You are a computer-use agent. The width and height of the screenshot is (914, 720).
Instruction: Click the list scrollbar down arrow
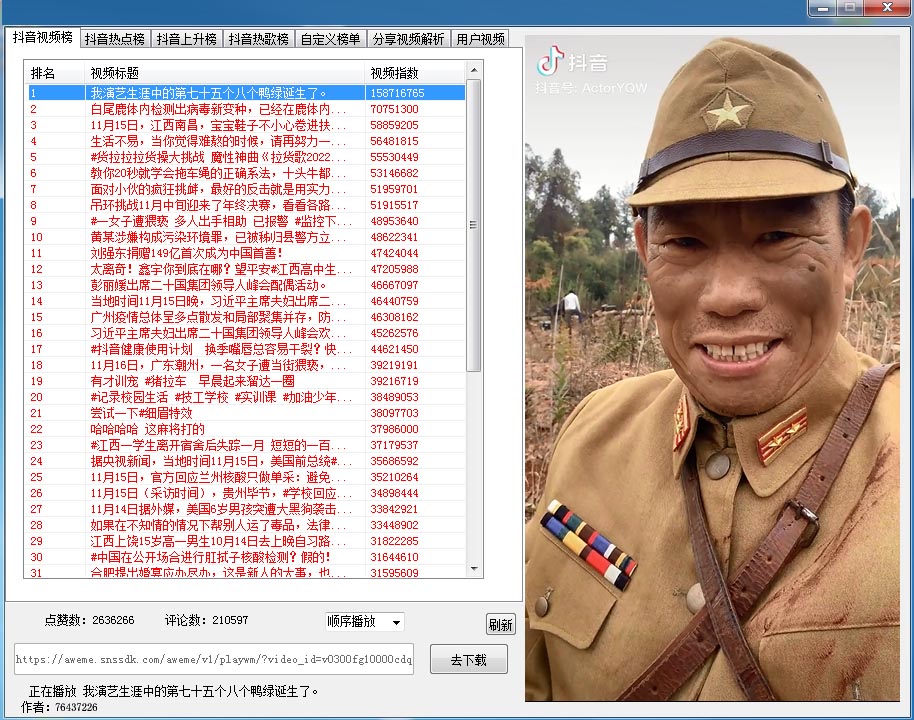pos(474,568)
